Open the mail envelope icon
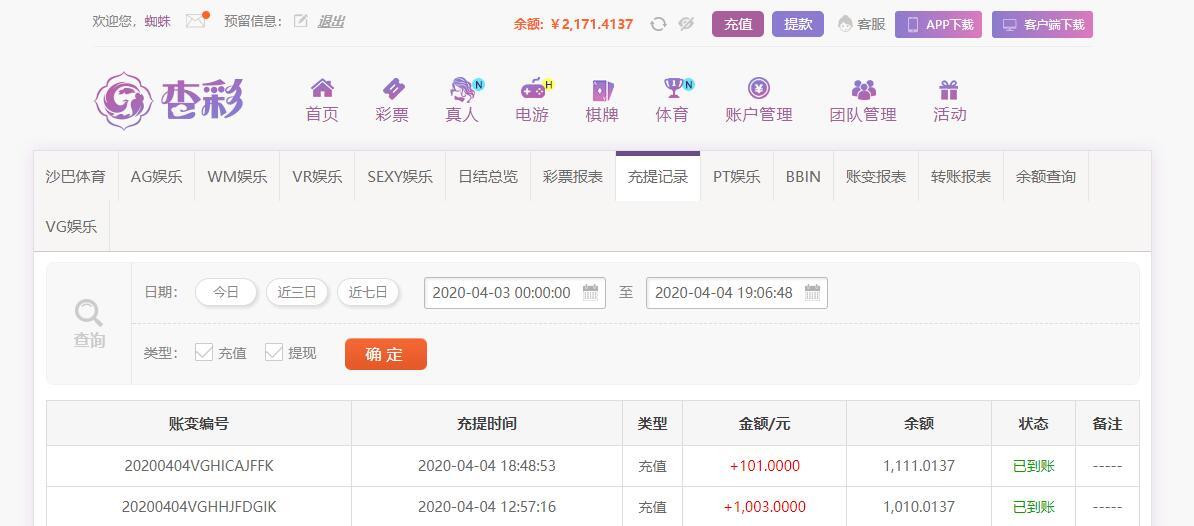The image size is (1194, 526). (x=196, y=21)
